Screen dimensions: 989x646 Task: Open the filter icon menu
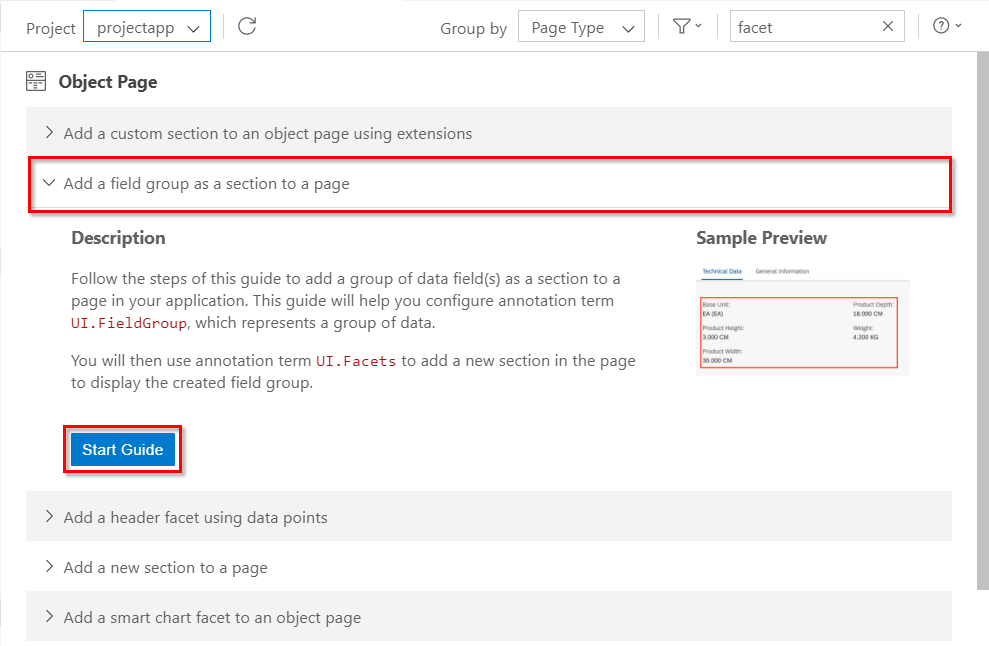click(x=687, y=27)
